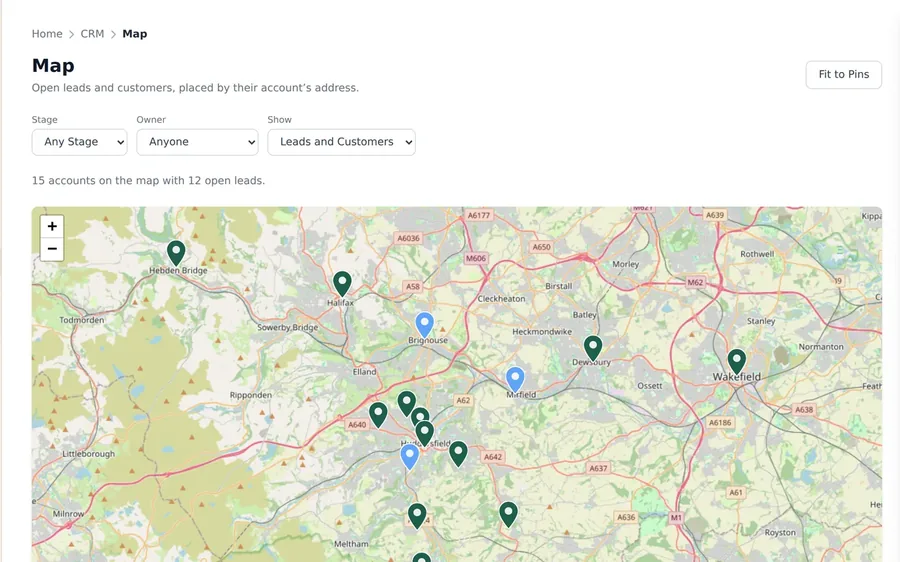Click the Ossett town label
This screenshot has height=562, width=900.
tap(650, 386)
